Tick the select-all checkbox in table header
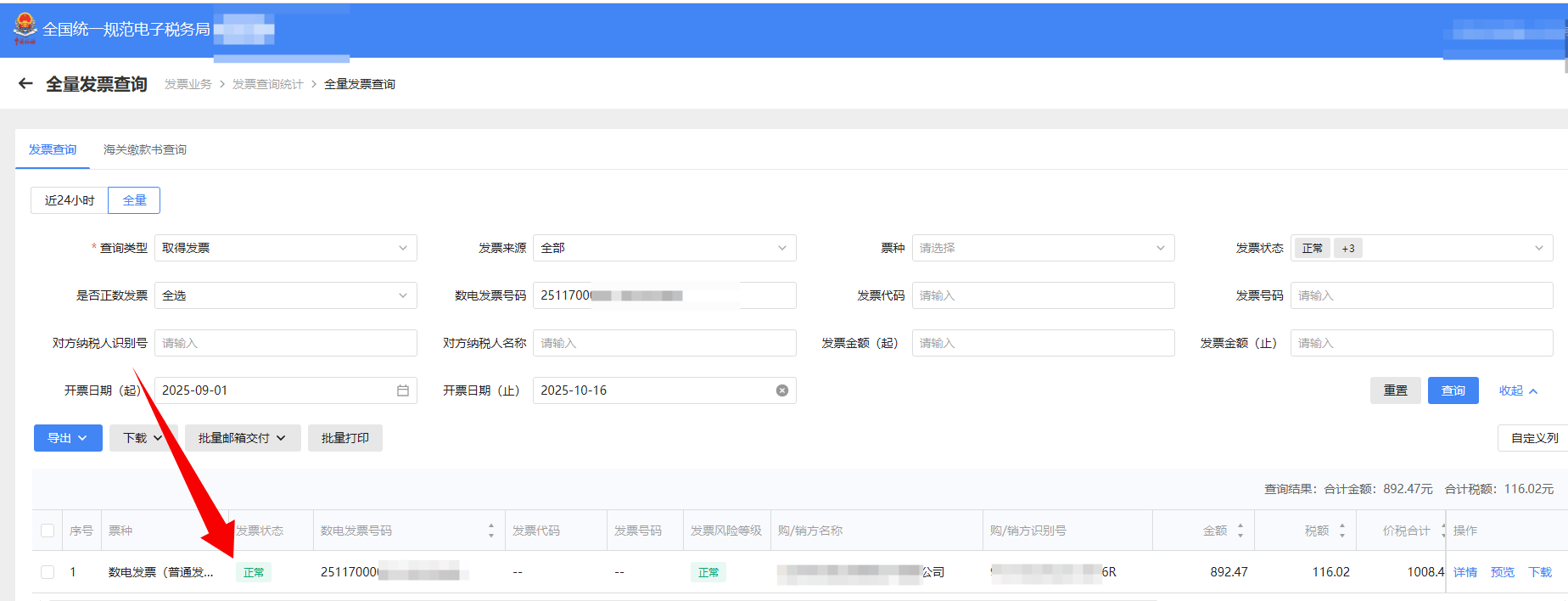The image size is (1568, 601). coord(48,531)
